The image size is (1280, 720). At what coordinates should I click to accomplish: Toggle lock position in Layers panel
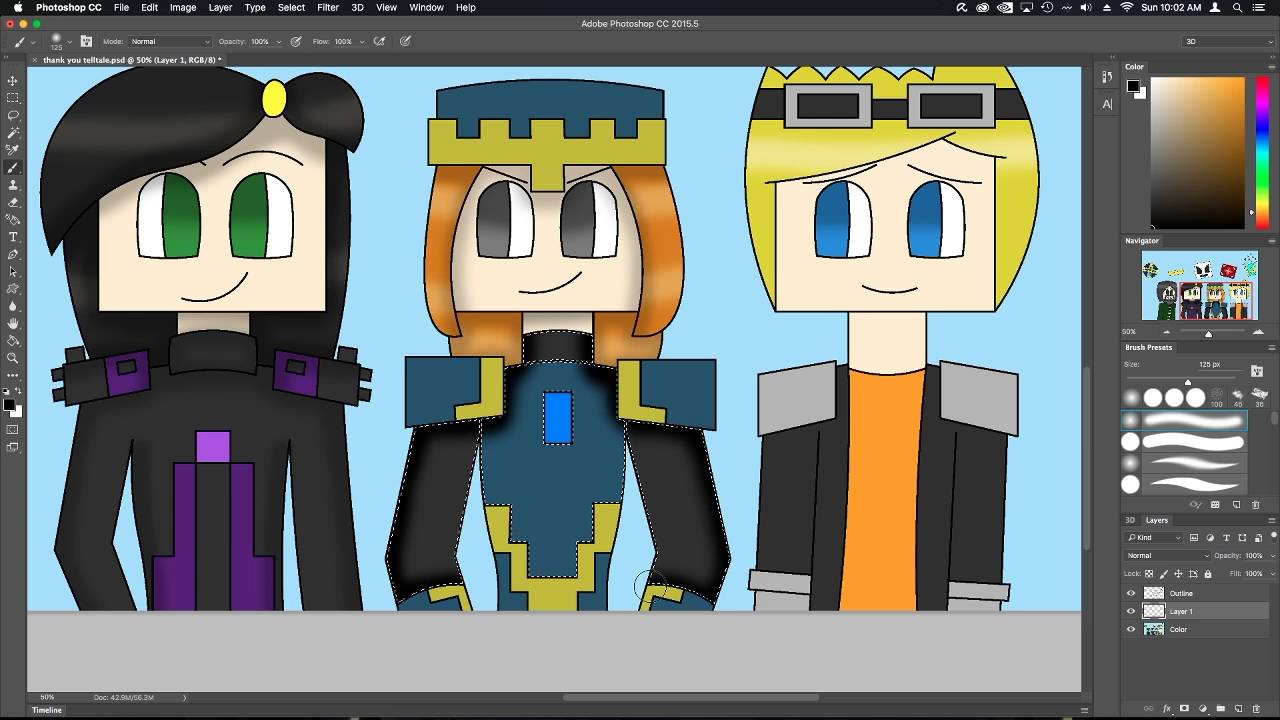click(1177, 574)
